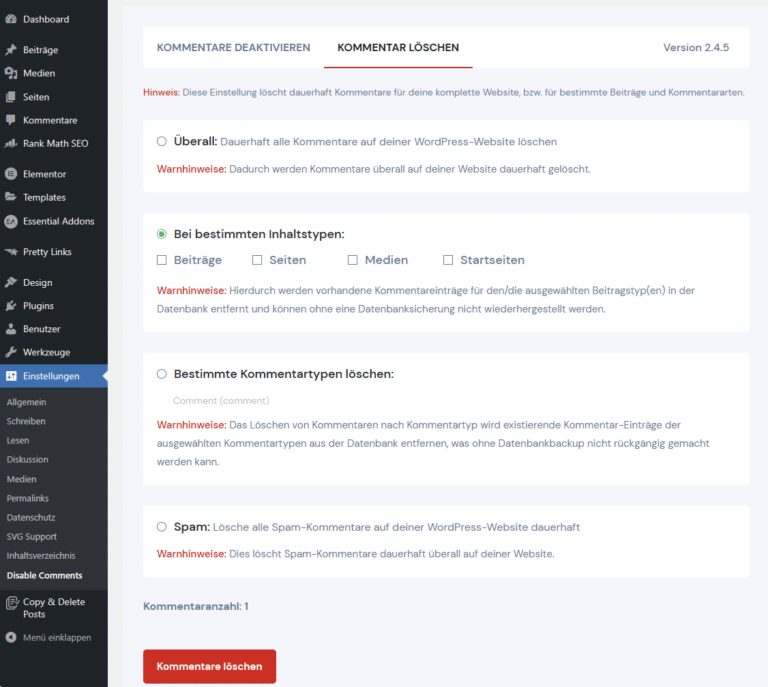Check the Seiten checkbox
768x687 pixels.
tap(257, 260)
